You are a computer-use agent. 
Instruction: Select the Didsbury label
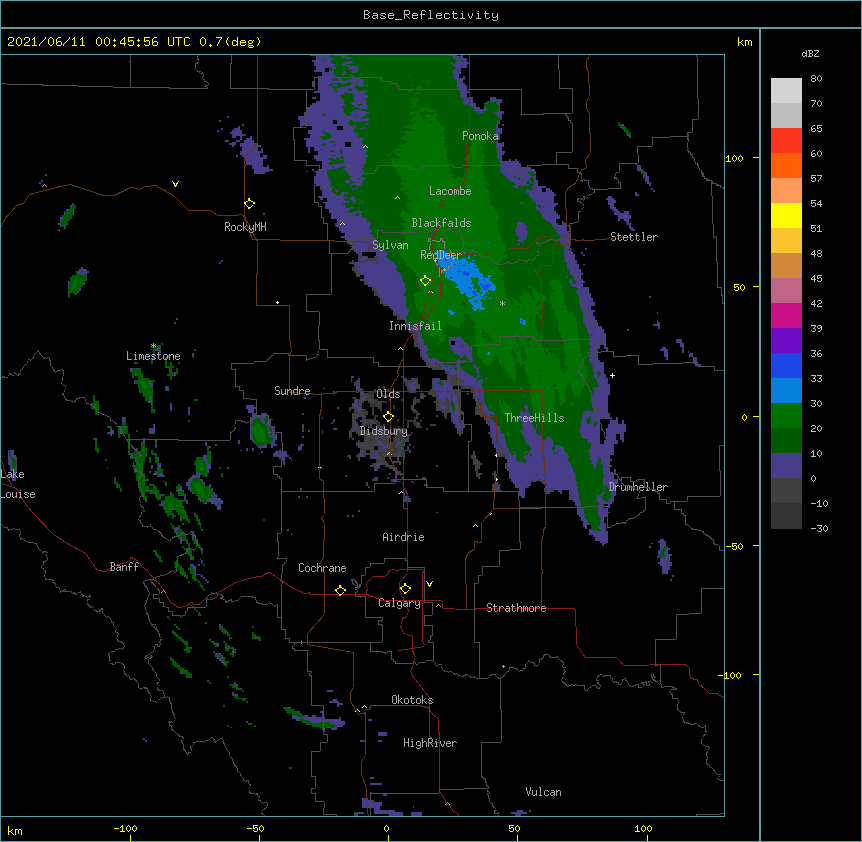coord(383,431)
